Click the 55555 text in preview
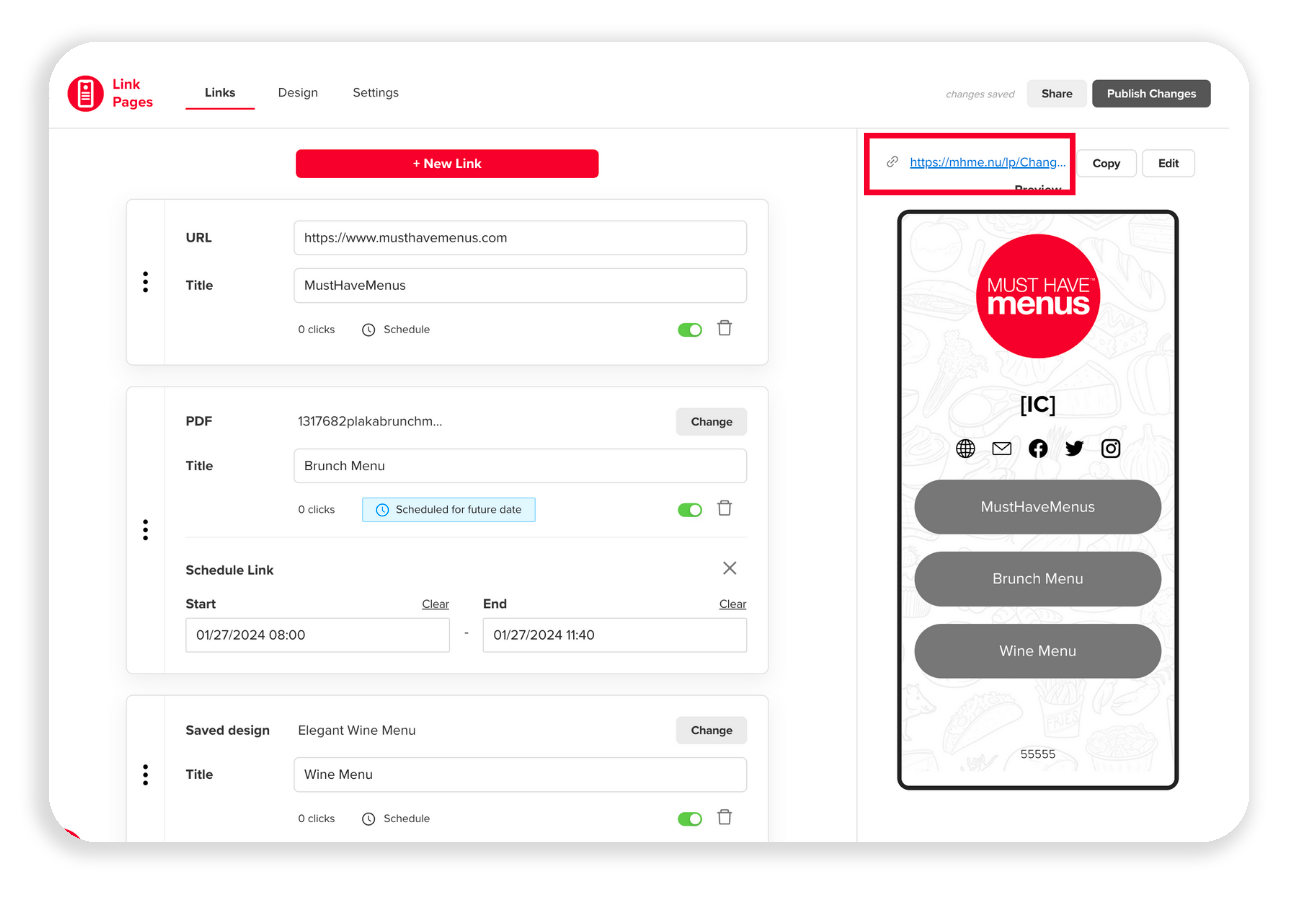Screen dimensions: 1300x900 (x=1038, y=754)
